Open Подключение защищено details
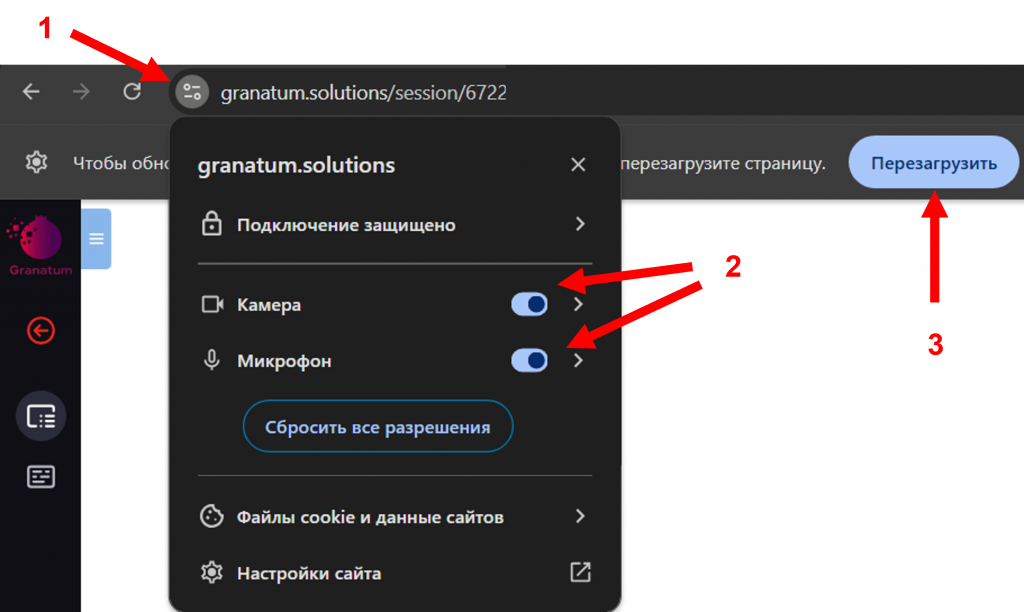Image resolution: width=1024 pixels, height=612 pixels. coord(394,225)
